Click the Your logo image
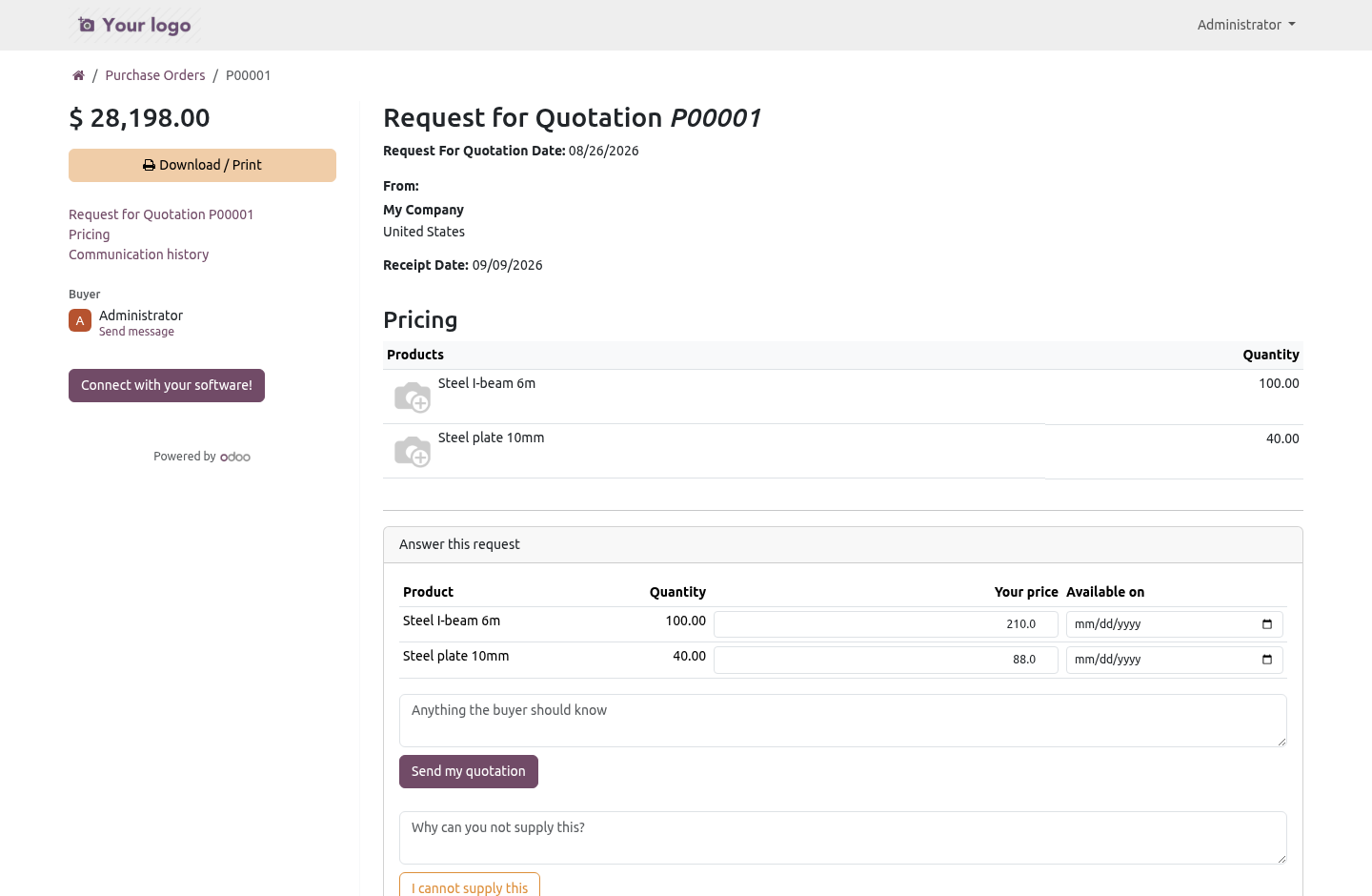Screen dimensions: 1372x896 134,25
